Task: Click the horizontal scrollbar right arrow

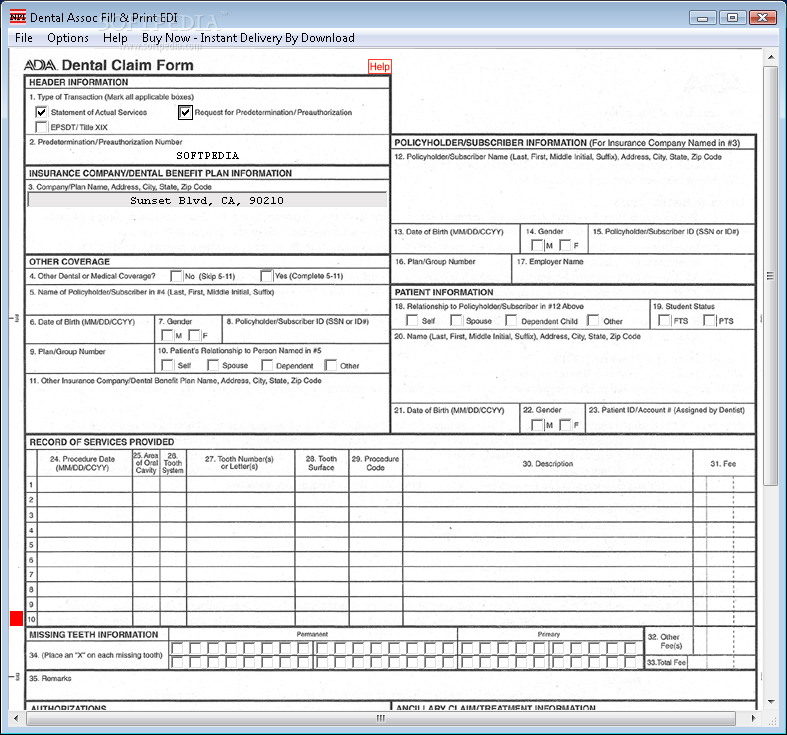Action: coord(753,718)
